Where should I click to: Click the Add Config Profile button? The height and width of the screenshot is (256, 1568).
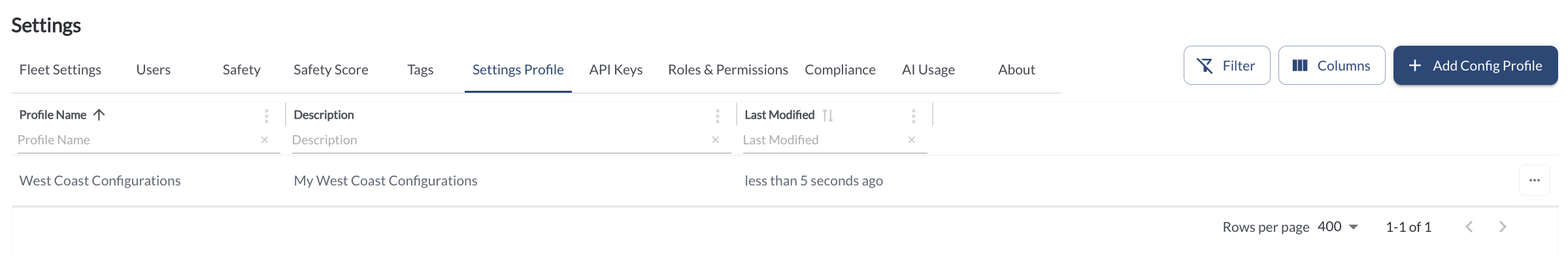(x=1476, y=65)
